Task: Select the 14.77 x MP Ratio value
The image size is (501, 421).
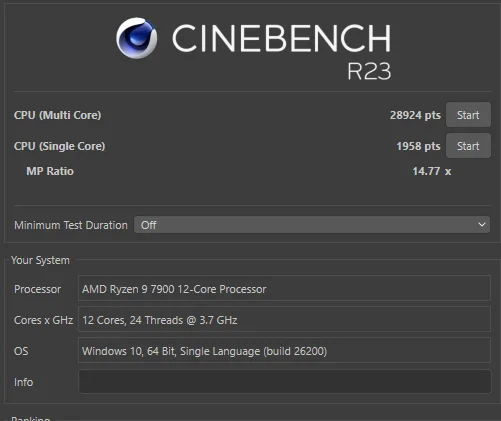Action: (x=432, y=171)
